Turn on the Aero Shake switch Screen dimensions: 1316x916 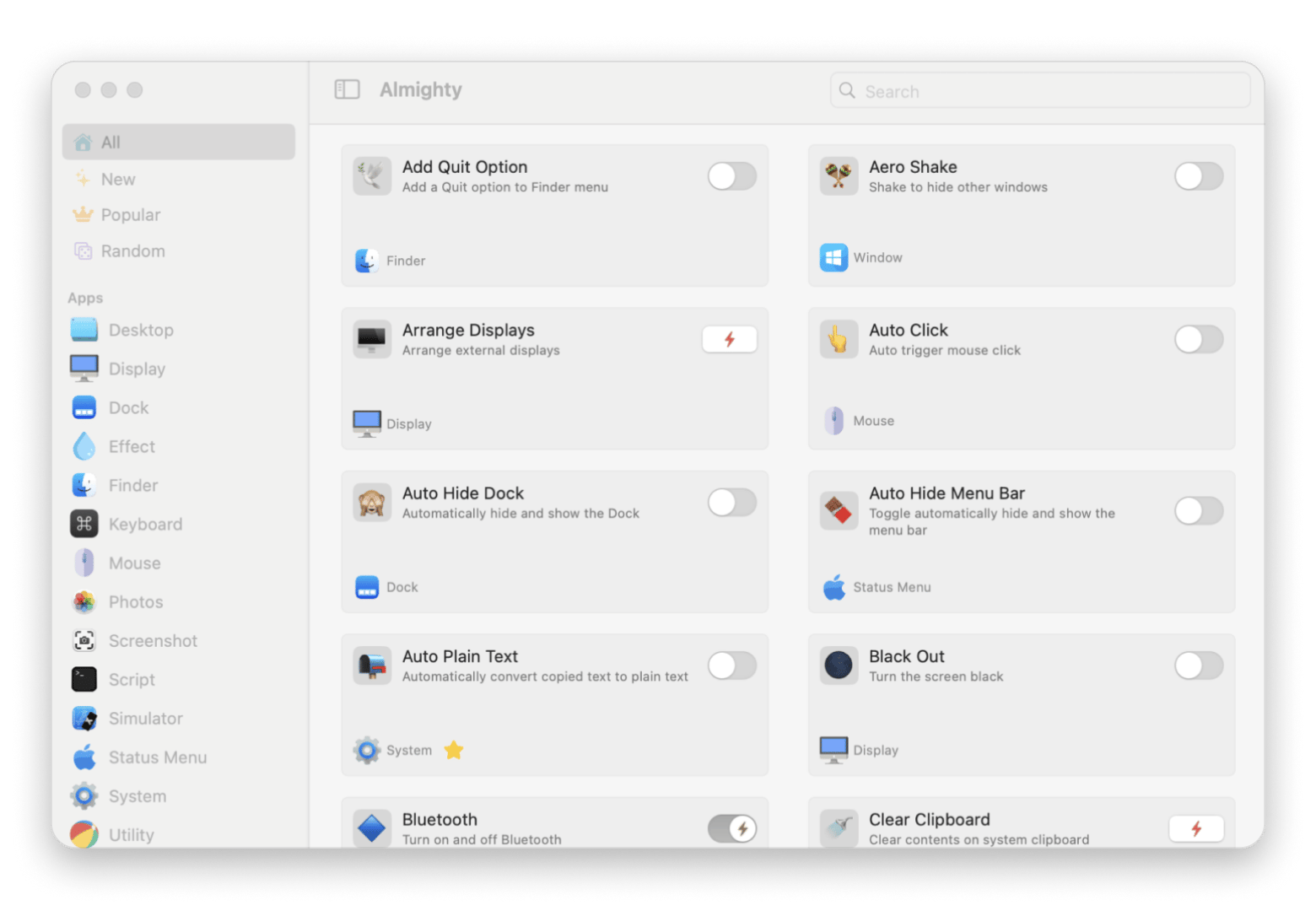pos(1198,176)
